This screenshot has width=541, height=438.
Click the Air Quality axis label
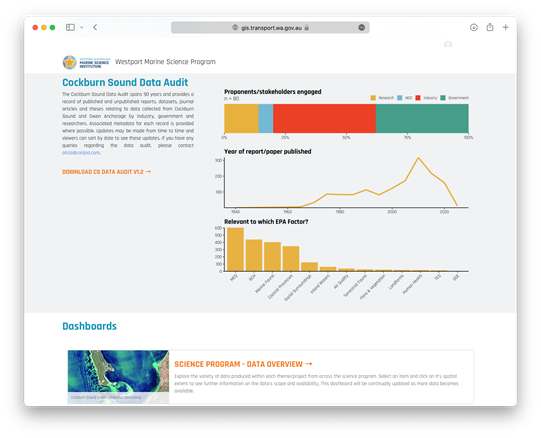341,282
